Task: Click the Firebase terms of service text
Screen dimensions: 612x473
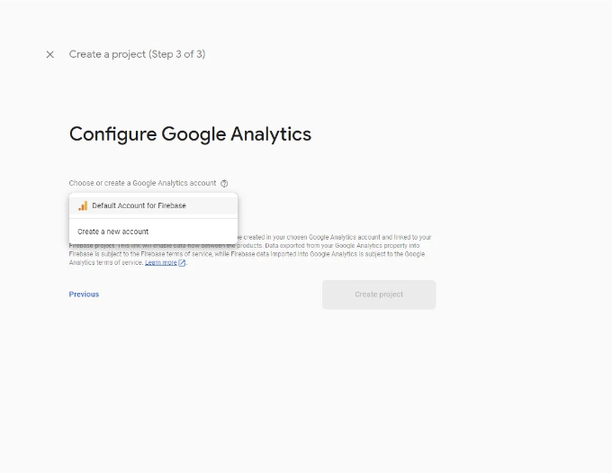Action: tap(176, 254)
